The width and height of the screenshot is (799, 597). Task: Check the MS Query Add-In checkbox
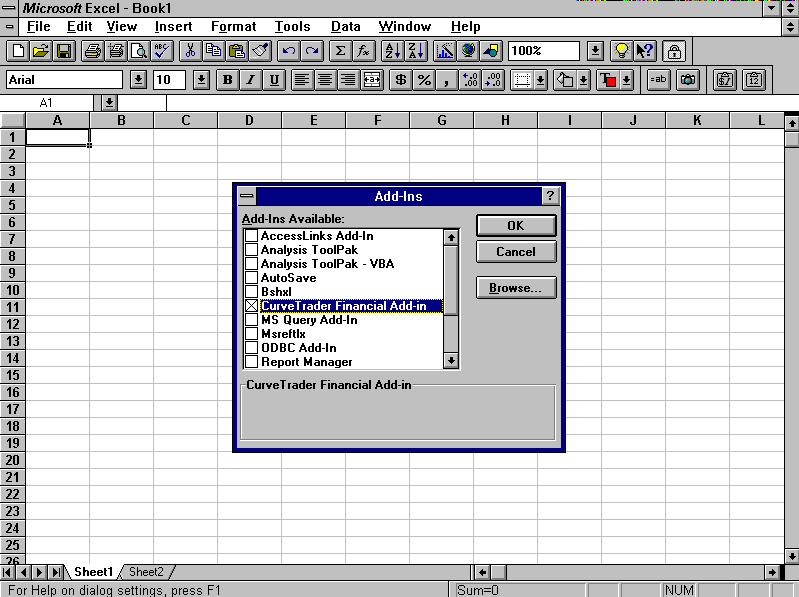251,320
